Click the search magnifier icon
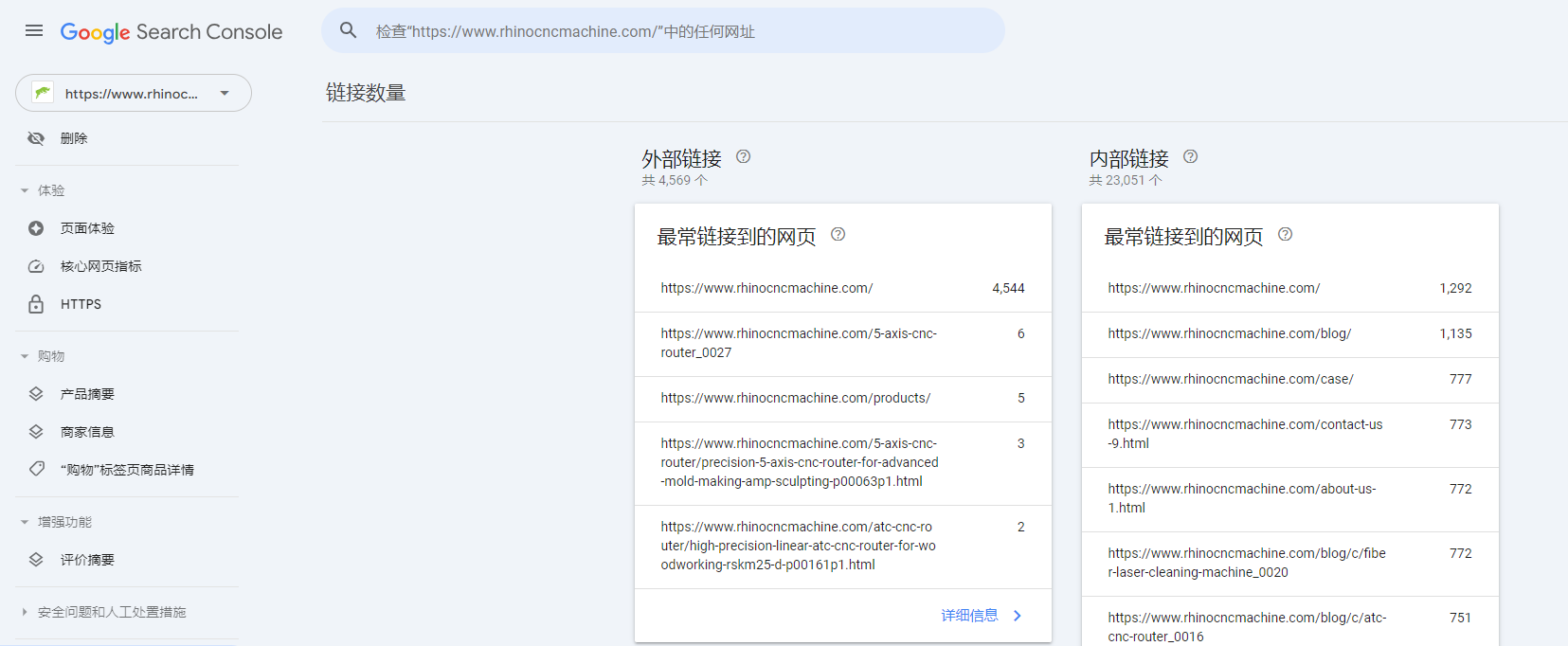The width and height of the screenshot is (1568, 646). [x=349, y=30]
